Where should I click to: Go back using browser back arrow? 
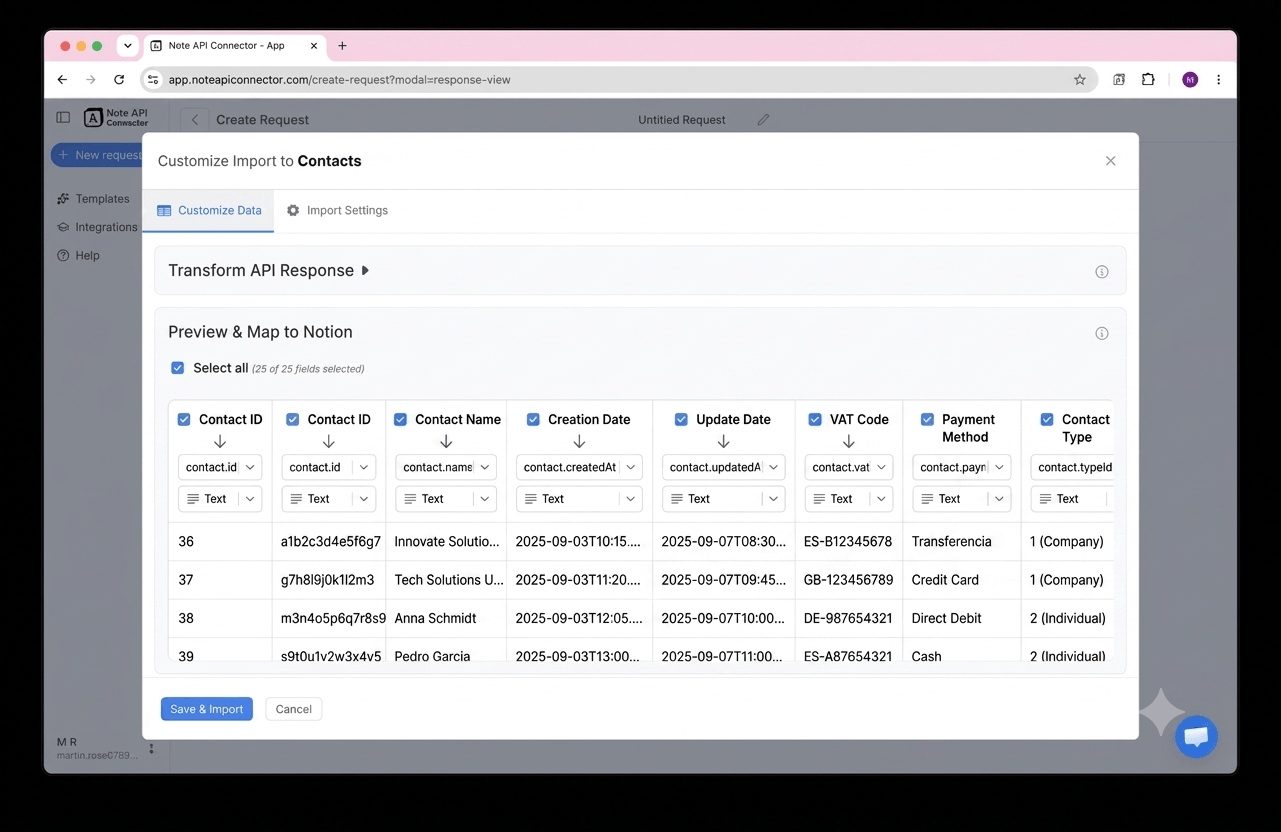pos(62,80)
